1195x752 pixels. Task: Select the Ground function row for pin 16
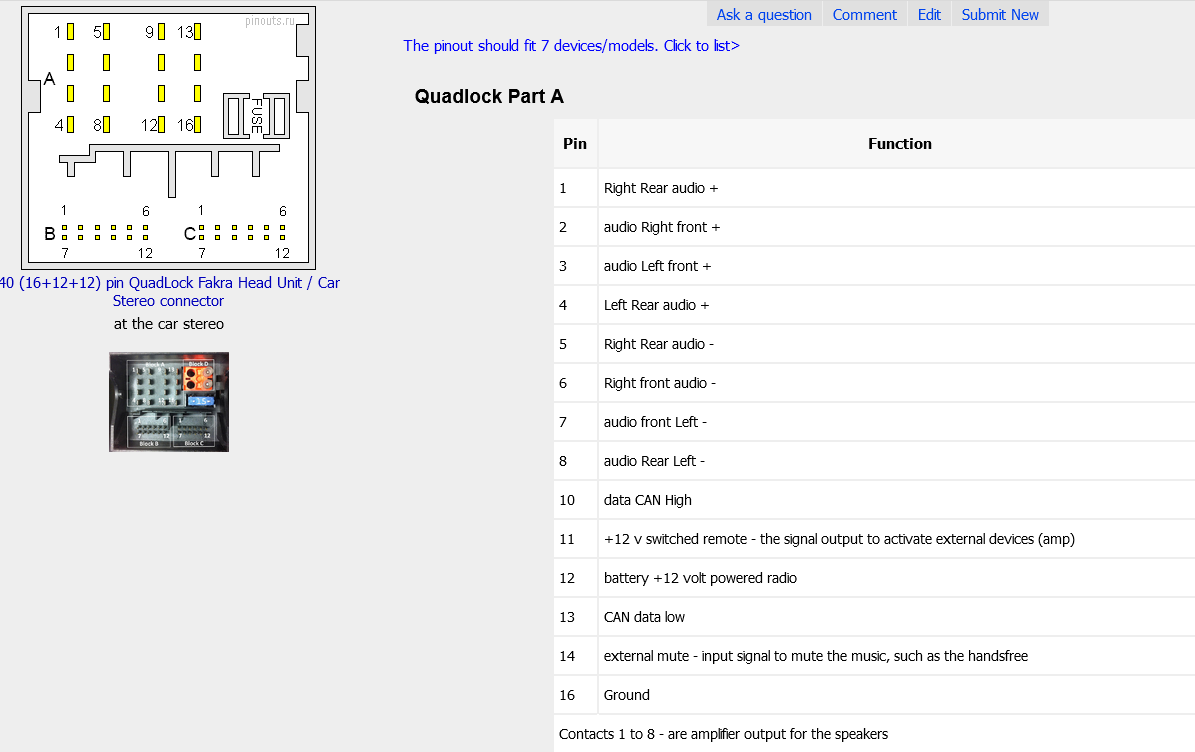click(626, 695)
